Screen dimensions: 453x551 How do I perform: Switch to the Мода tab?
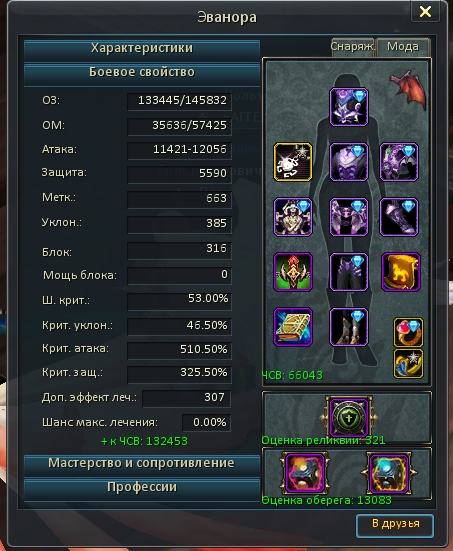point(403,47)
